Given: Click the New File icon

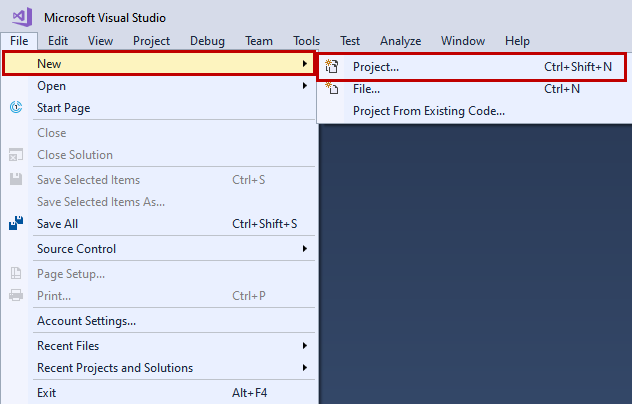Looking at the screenshot, I should click(x=333, y=89).
